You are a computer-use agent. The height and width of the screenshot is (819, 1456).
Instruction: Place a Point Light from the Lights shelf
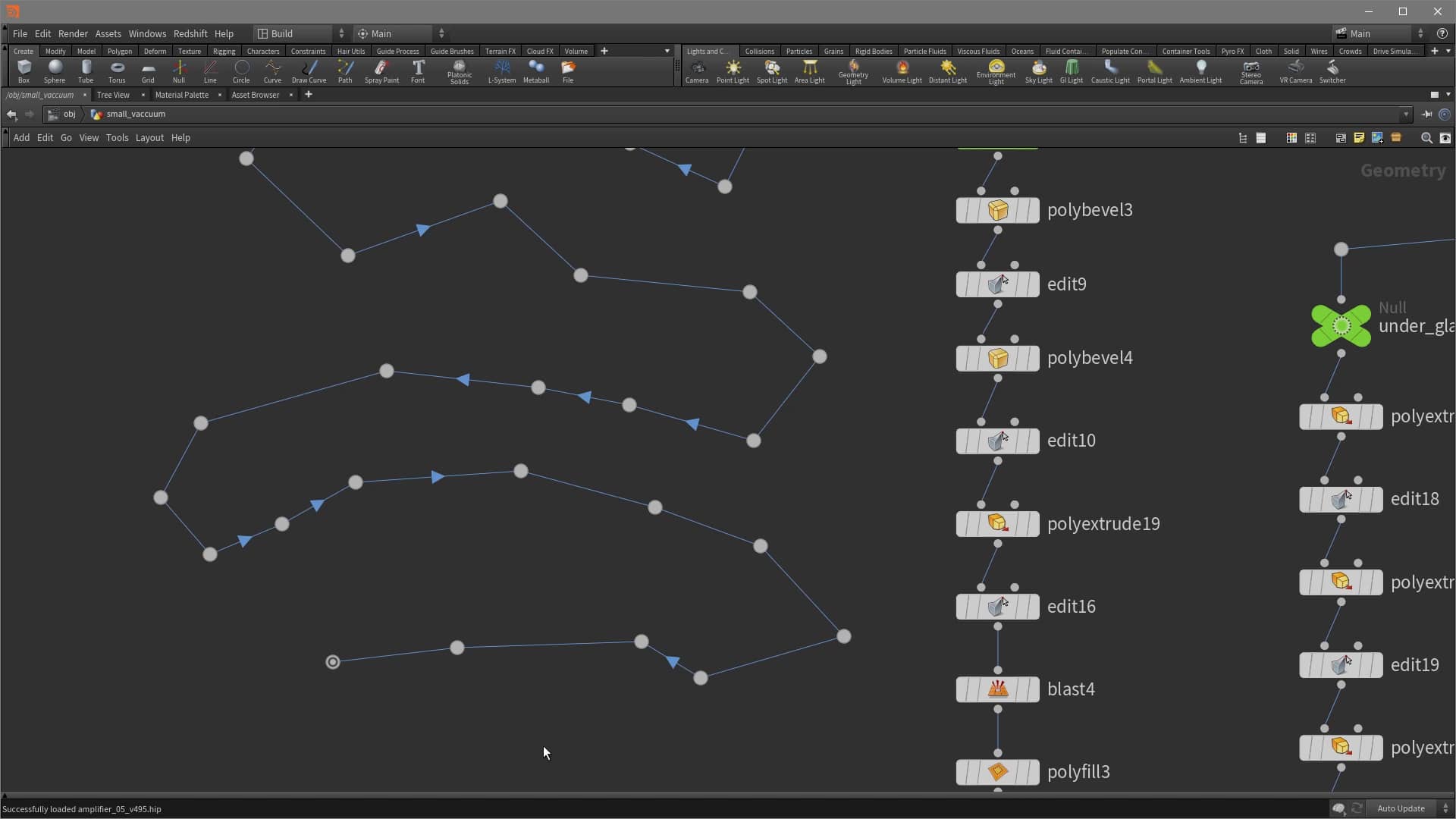tap(733, 71)
